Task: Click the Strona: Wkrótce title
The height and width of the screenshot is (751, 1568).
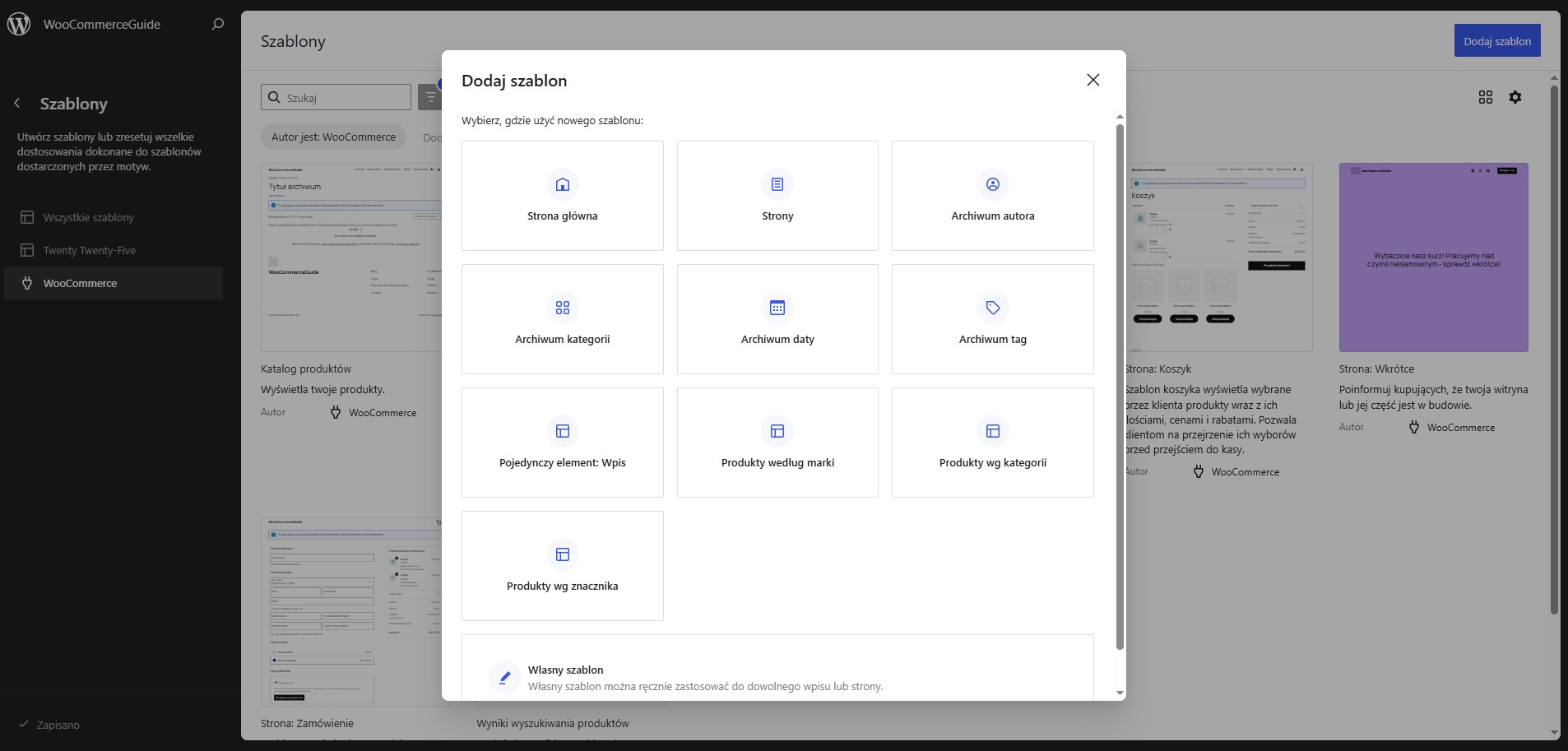Action: pos(1377,369)
